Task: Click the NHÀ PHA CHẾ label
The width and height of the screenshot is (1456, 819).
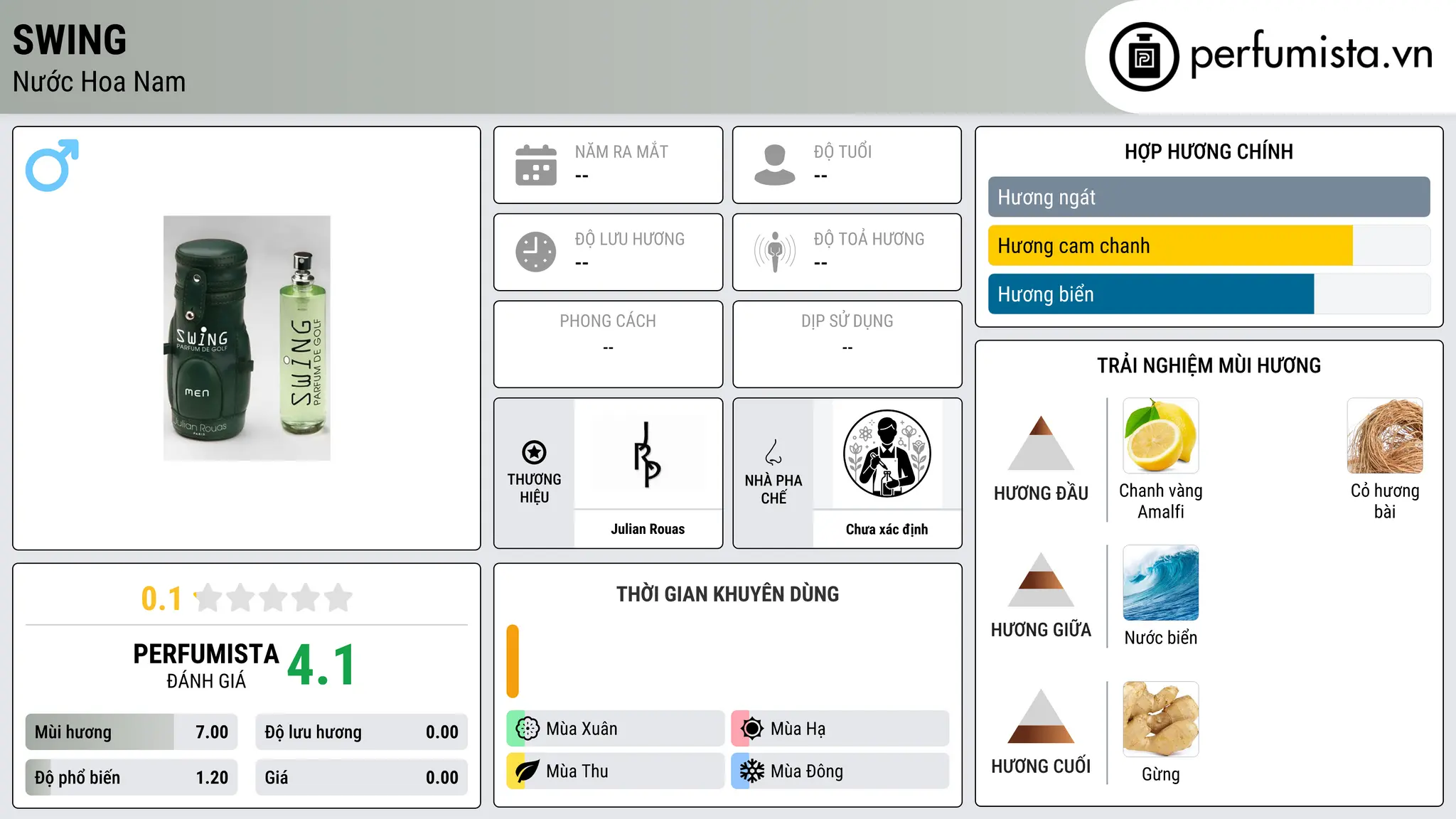Action: pos(773,489)
